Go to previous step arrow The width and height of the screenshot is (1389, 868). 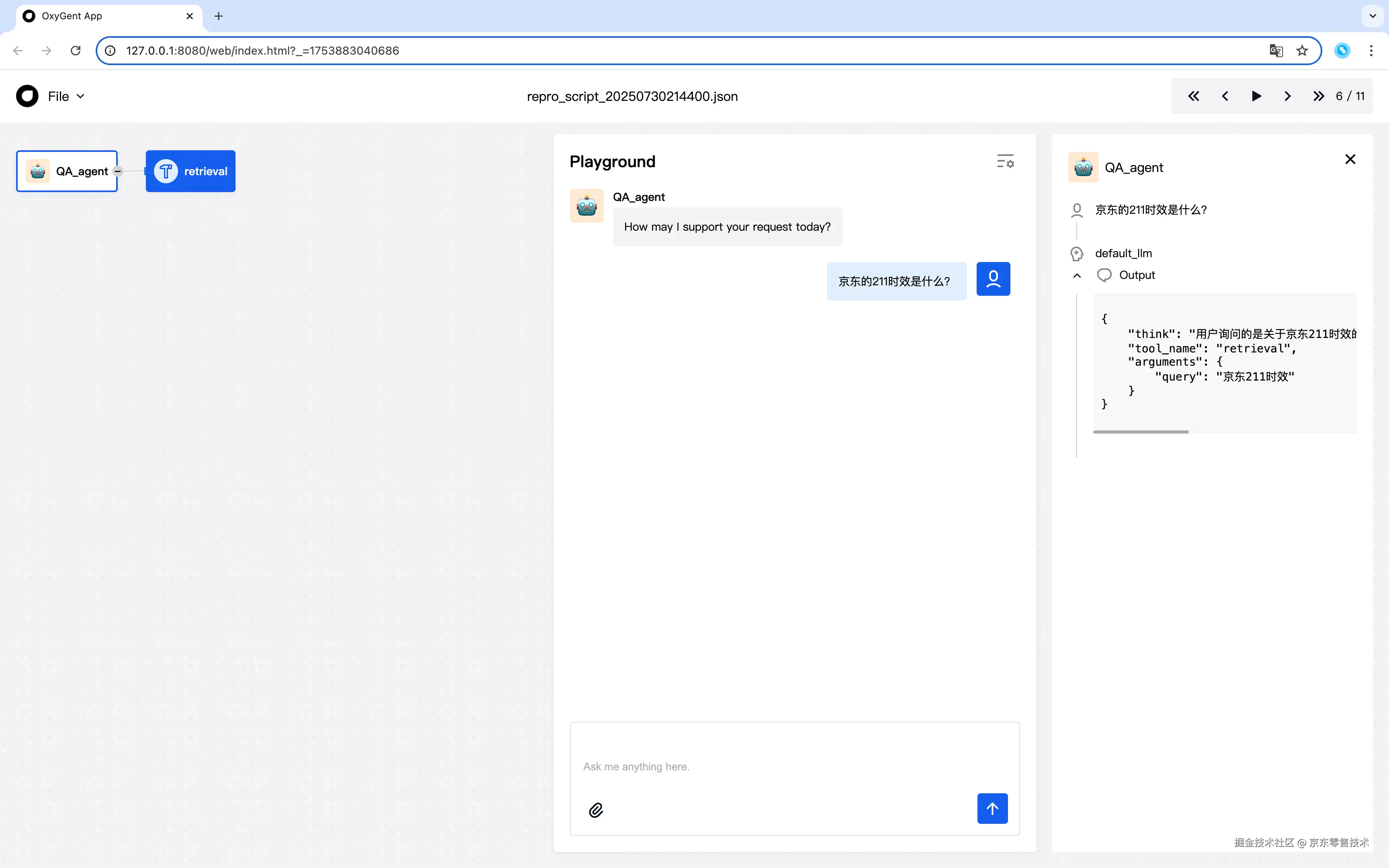pyautogui.click(x=1225, y=96)
